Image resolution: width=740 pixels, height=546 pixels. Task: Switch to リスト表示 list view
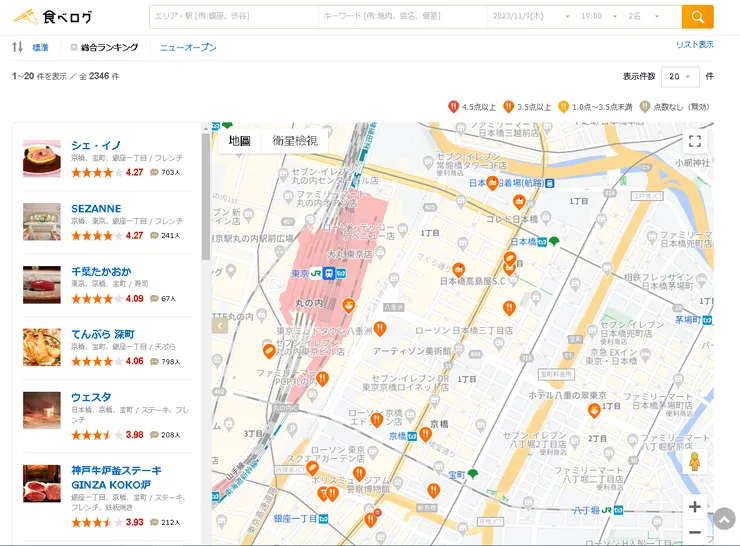695,44
